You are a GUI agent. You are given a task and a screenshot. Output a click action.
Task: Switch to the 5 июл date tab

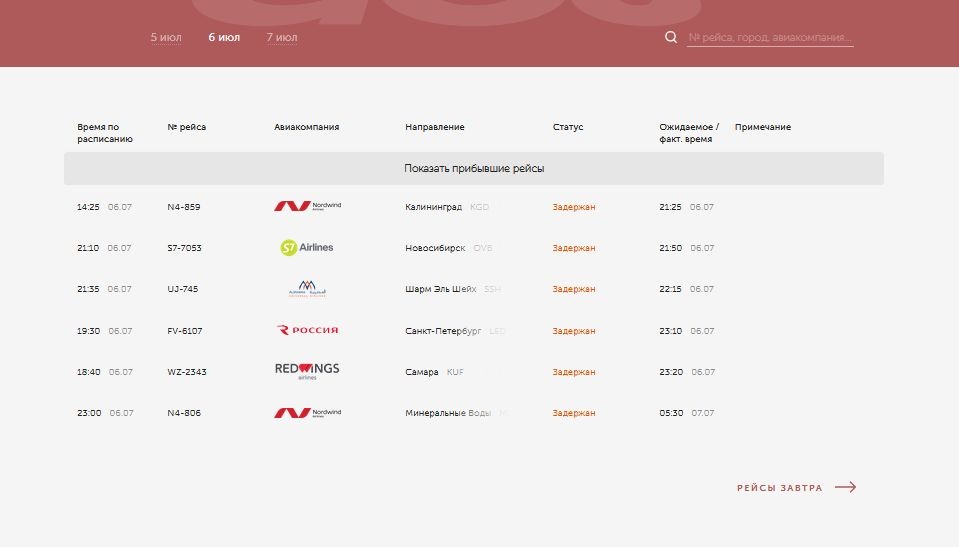coord(166,37)
